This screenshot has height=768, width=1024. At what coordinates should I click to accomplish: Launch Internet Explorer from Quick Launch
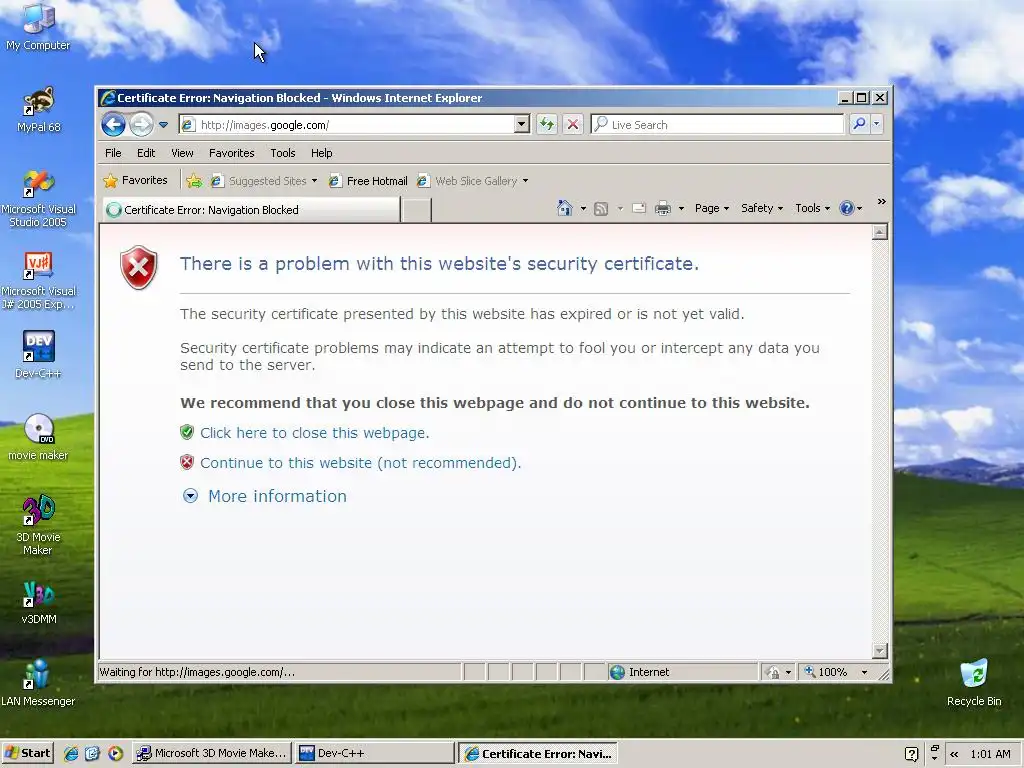71,753
